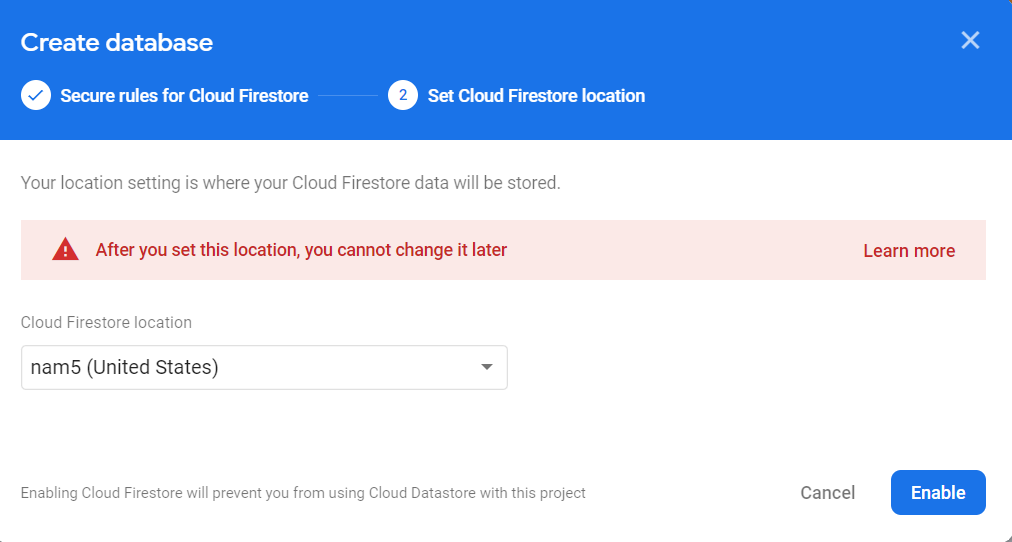
Task: Click the Create database dialog title
Action: click(116, 42)
